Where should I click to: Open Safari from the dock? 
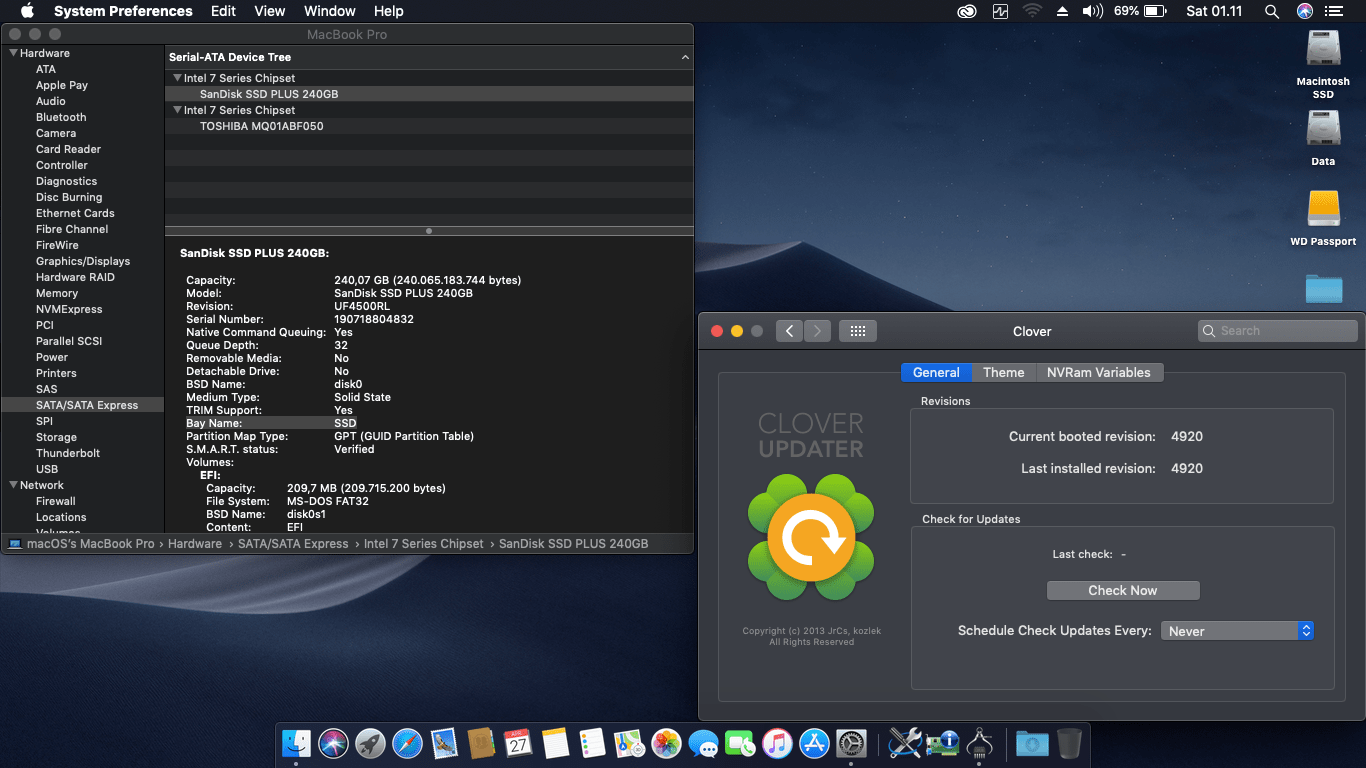tap(407, 743)
